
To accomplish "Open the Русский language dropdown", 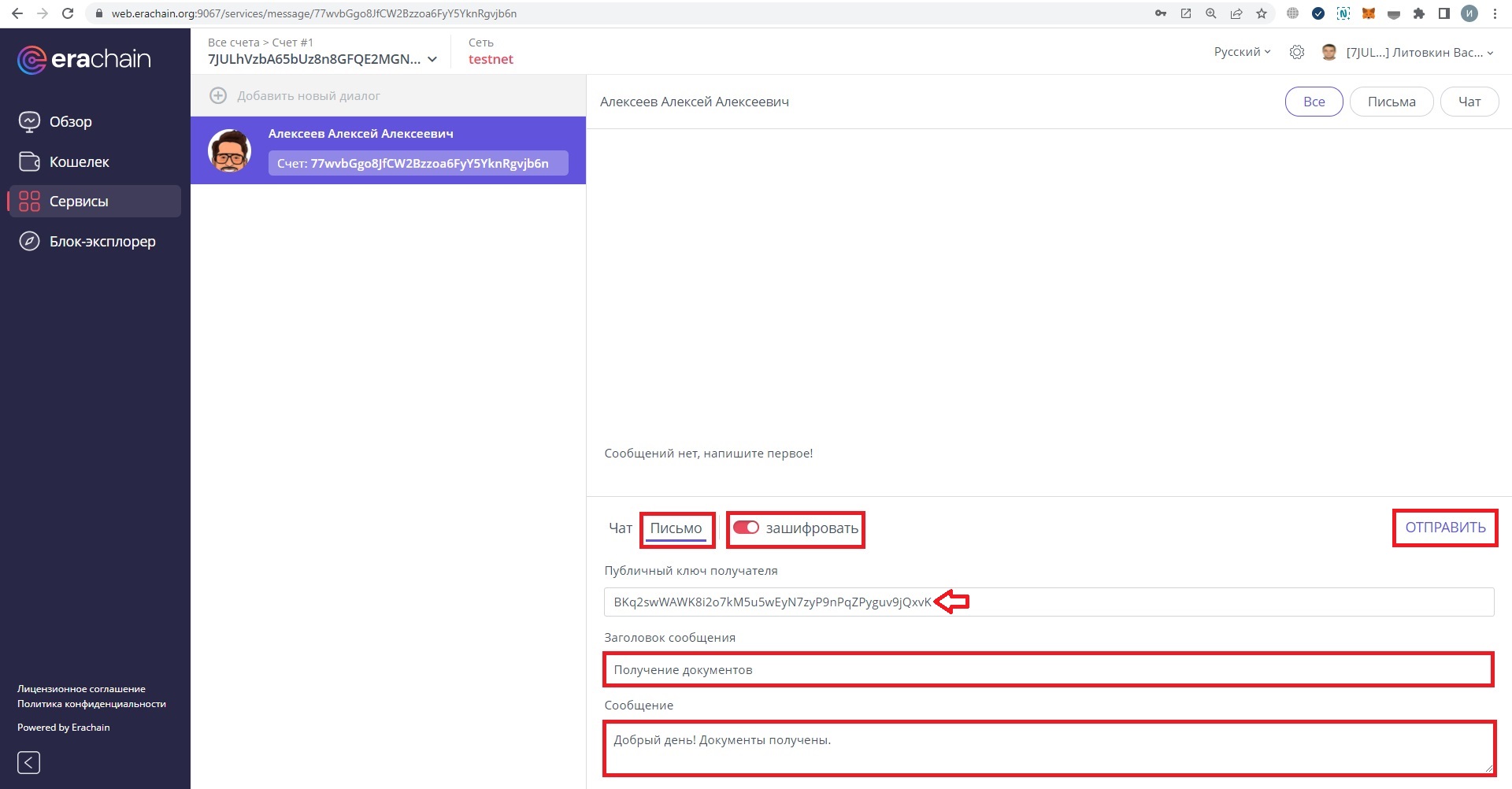I will click(x=1242, y=52).
